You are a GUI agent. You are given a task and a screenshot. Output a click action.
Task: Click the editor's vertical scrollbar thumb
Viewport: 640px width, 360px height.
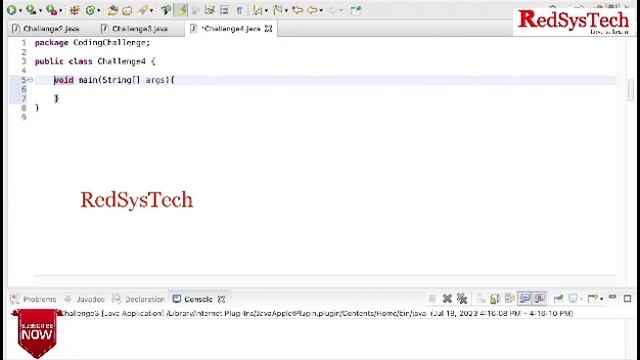[631, 89]
